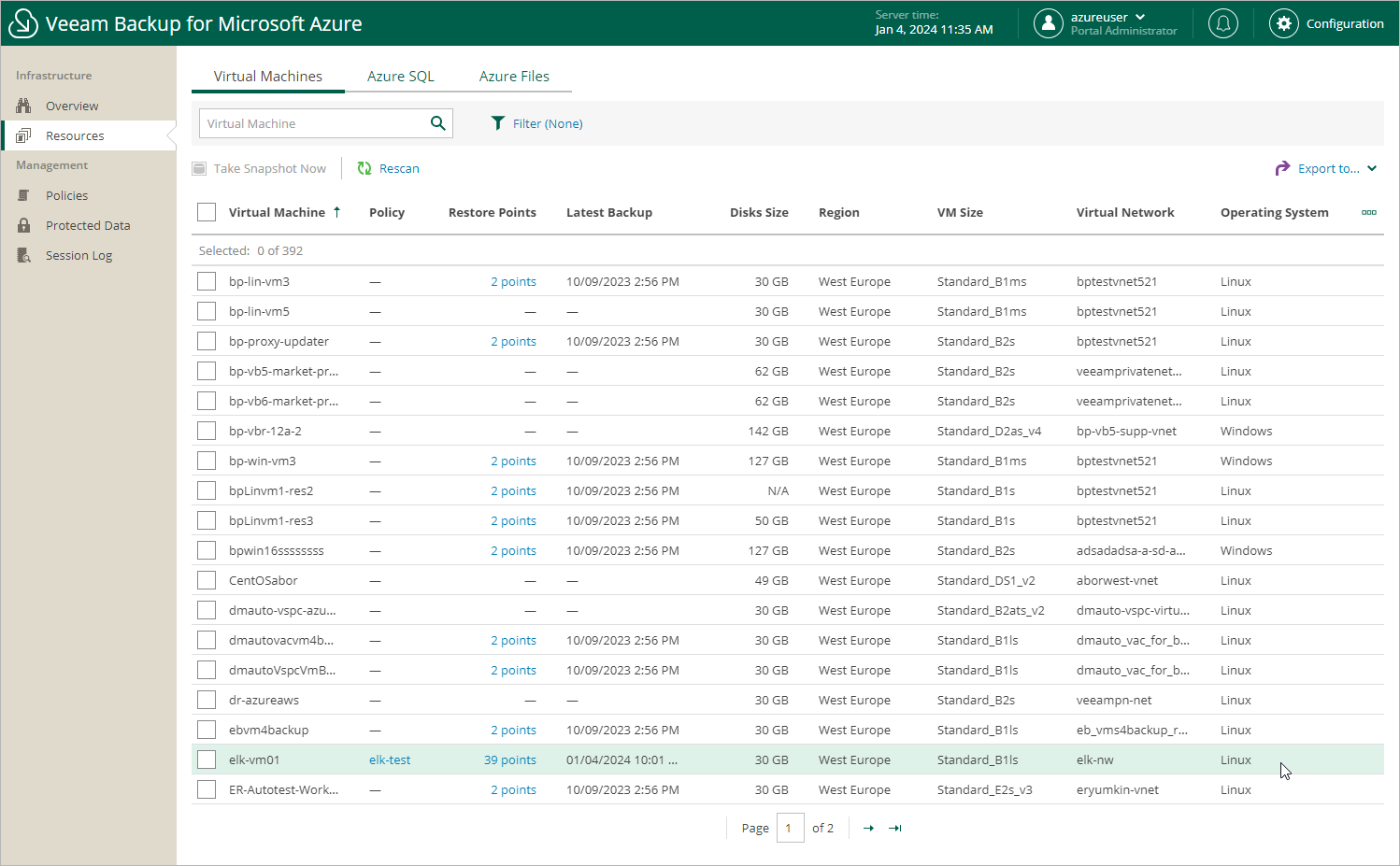This screenshot has width=1400, height=866.
Task: Click the Rescan button
Action: tap(388, 168)
